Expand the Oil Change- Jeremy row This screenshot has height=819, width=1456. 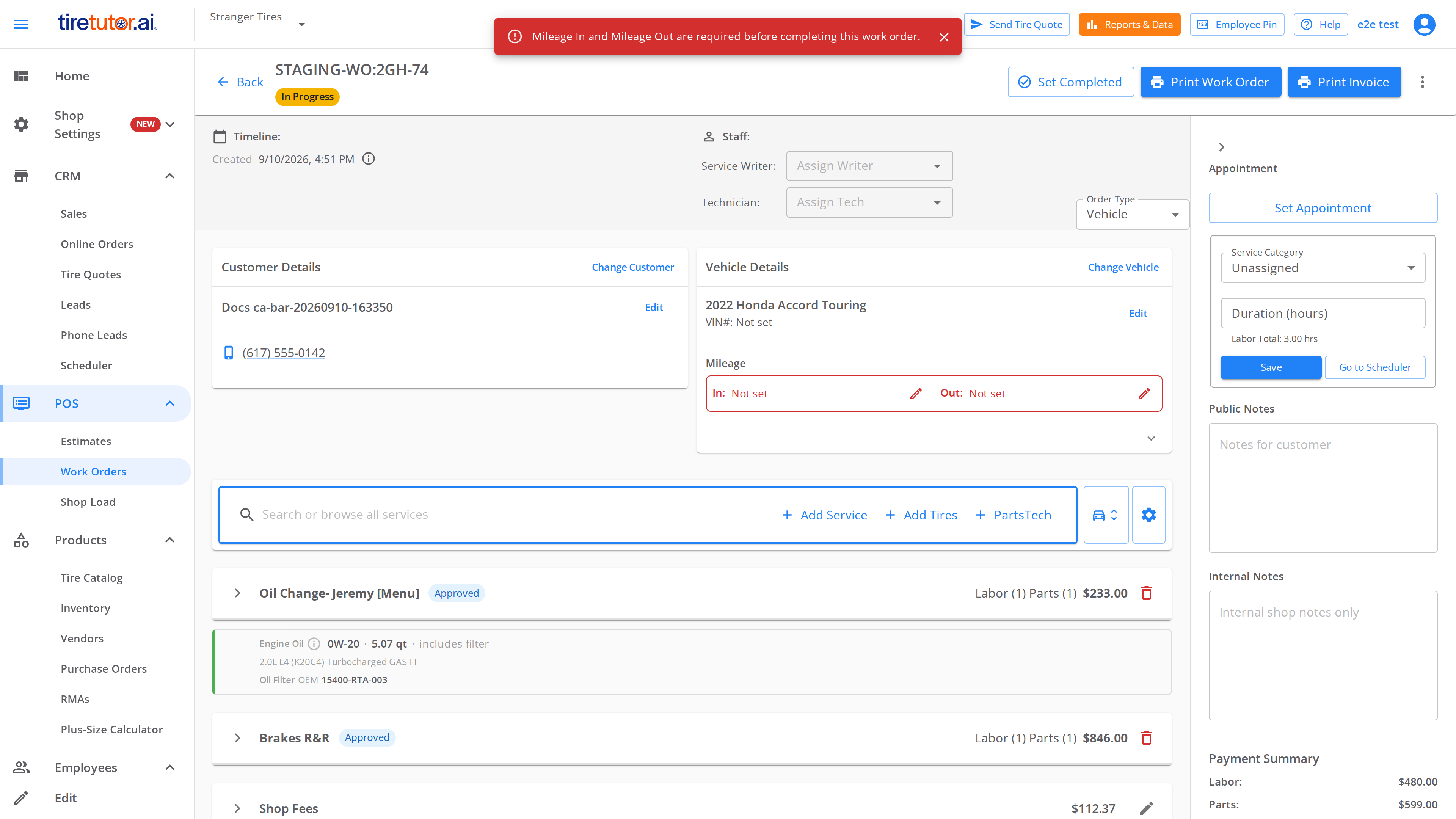click(237, 593)
